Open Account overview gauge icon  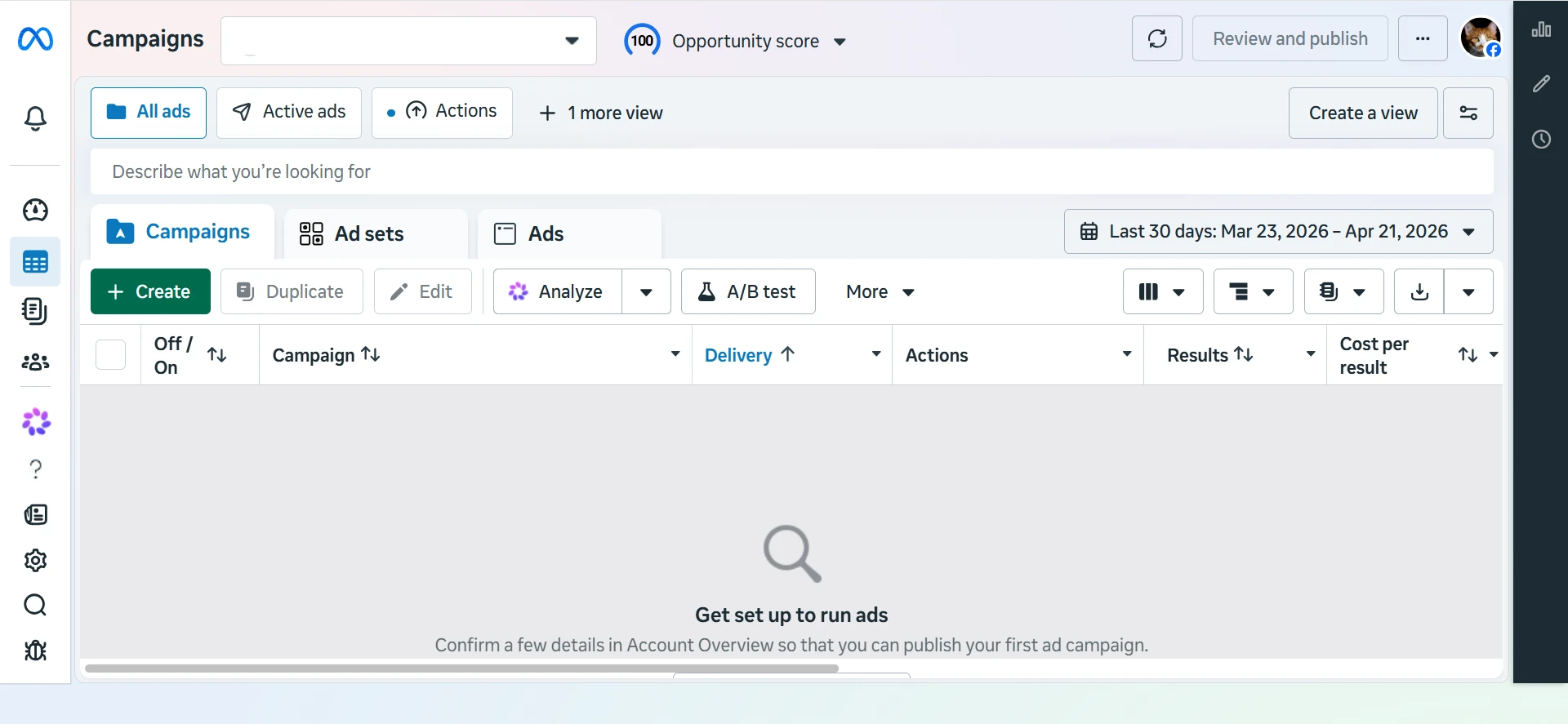(x=35, y=210)
